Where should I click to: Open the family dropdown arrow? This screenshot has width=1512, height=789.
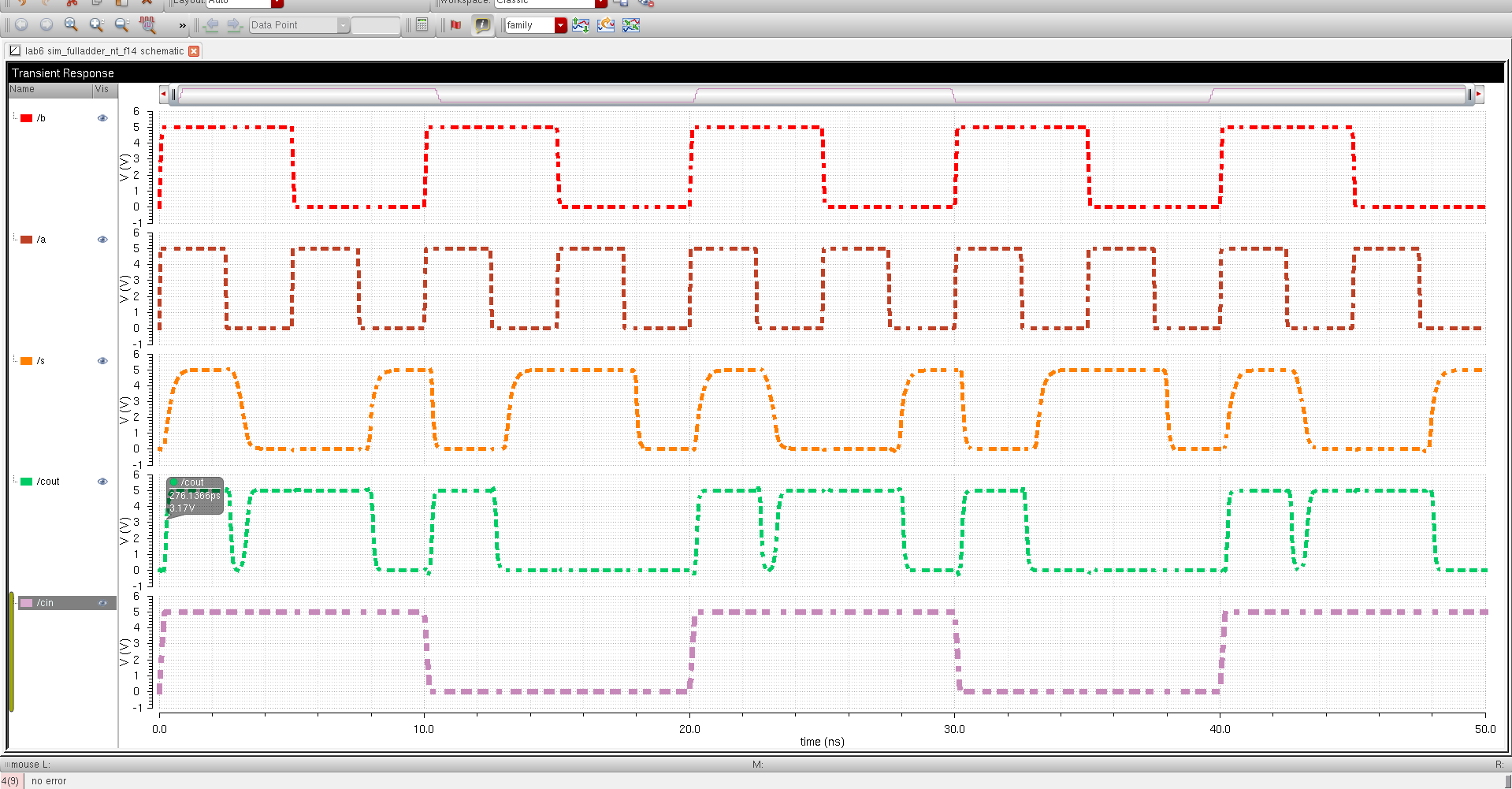click(x=561, y=25)
